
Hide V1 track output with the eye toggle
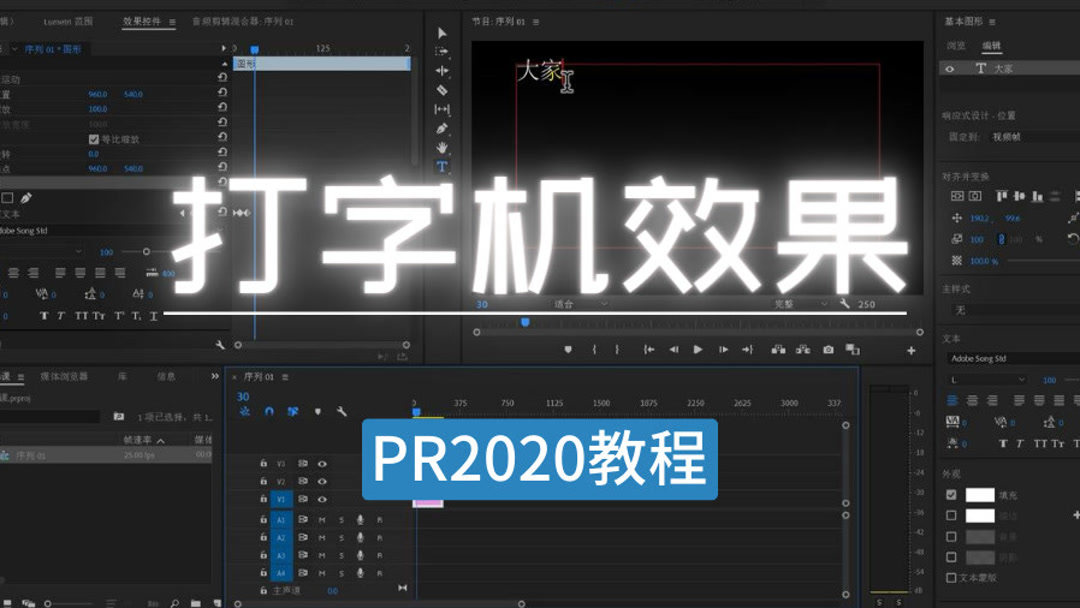pos(322,500)
